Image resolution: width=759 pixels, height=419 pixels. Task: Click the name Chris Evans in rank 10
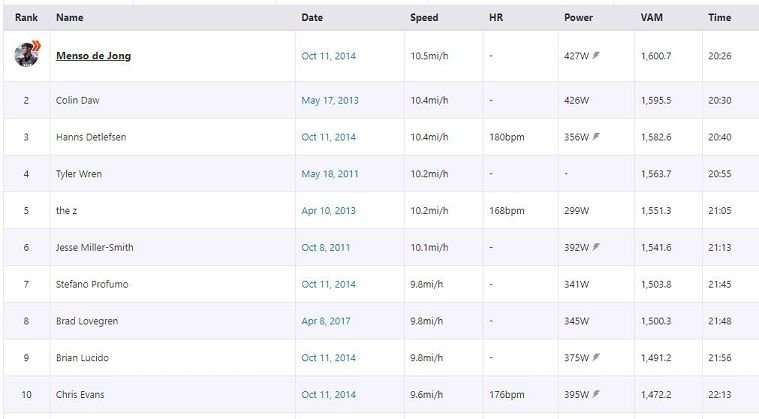80,394
